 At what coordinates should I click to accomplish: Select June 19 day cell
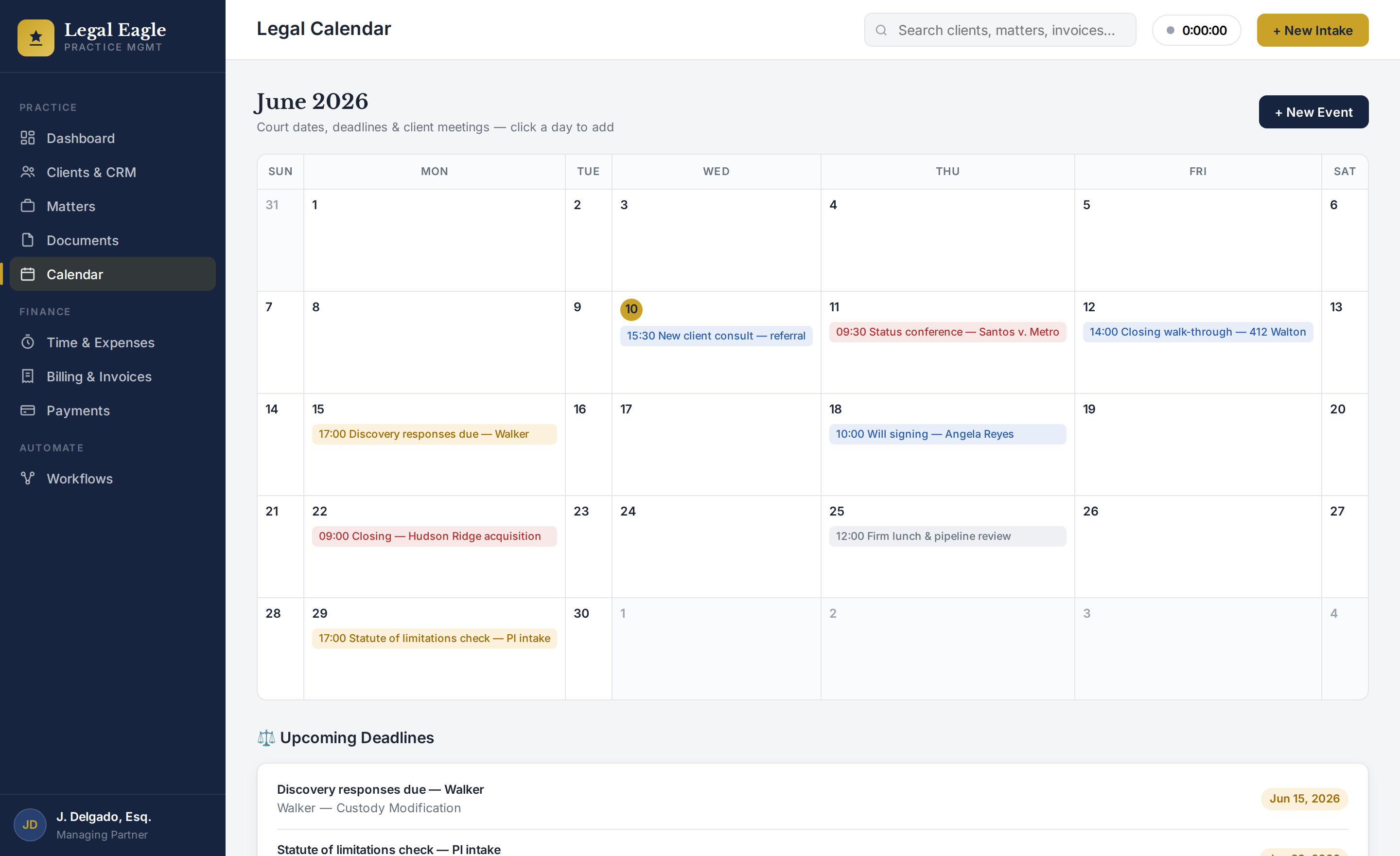click(x=1198, y=445)
